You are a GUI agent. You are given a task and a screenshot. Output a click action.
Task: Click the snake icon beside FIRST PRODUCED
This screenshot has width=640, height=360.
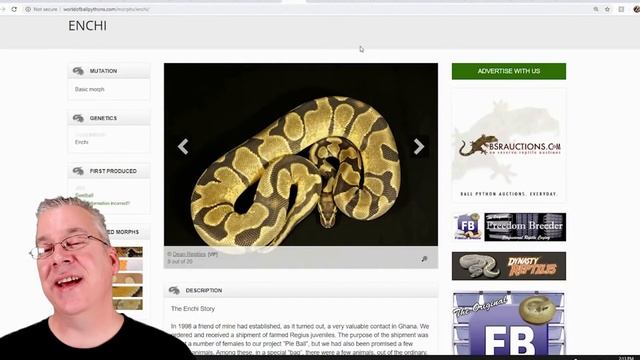pyautogui.click(x=78, y=171)
